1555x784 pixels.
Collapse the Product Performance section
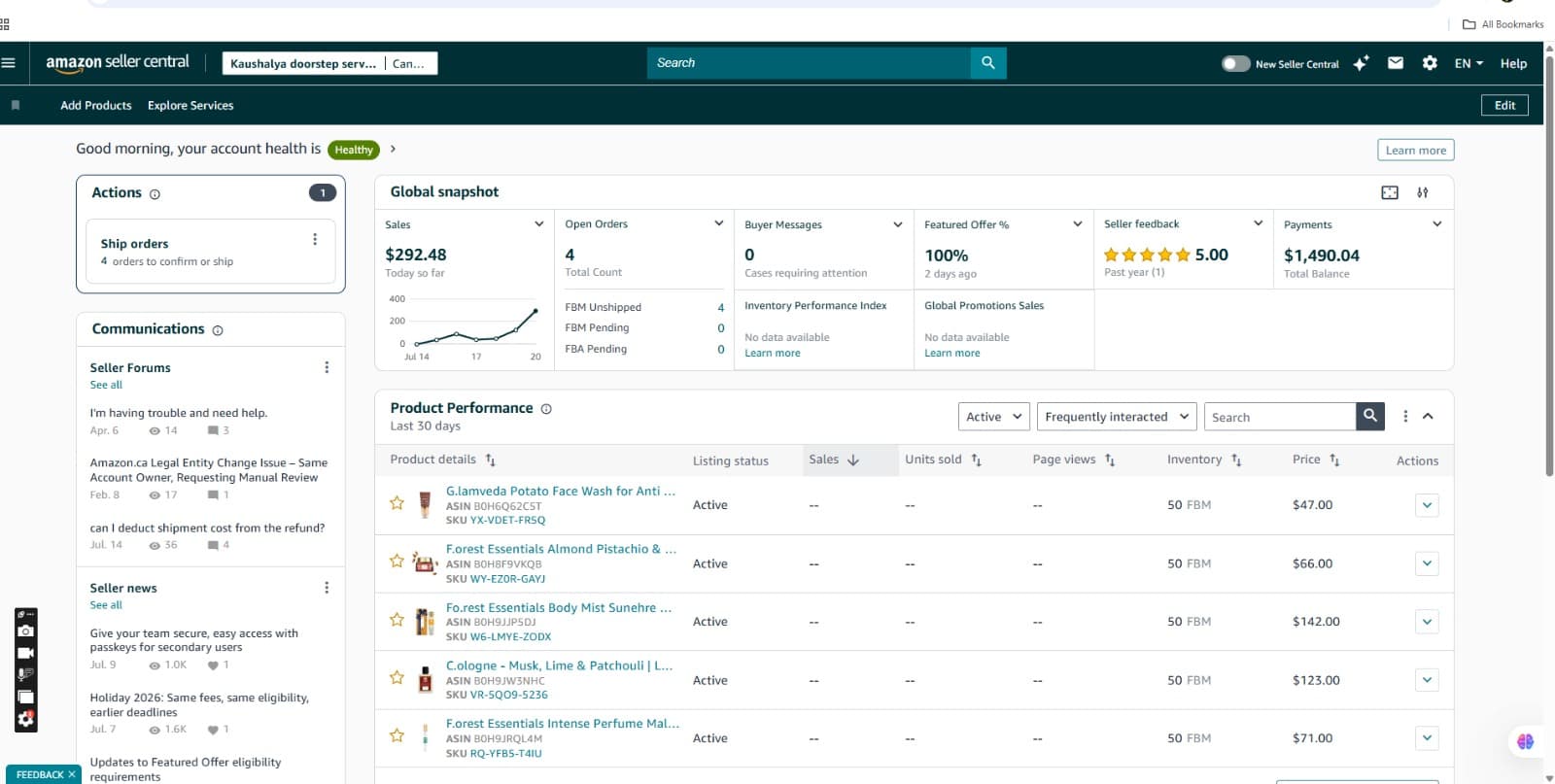[x=1428, y=416]
